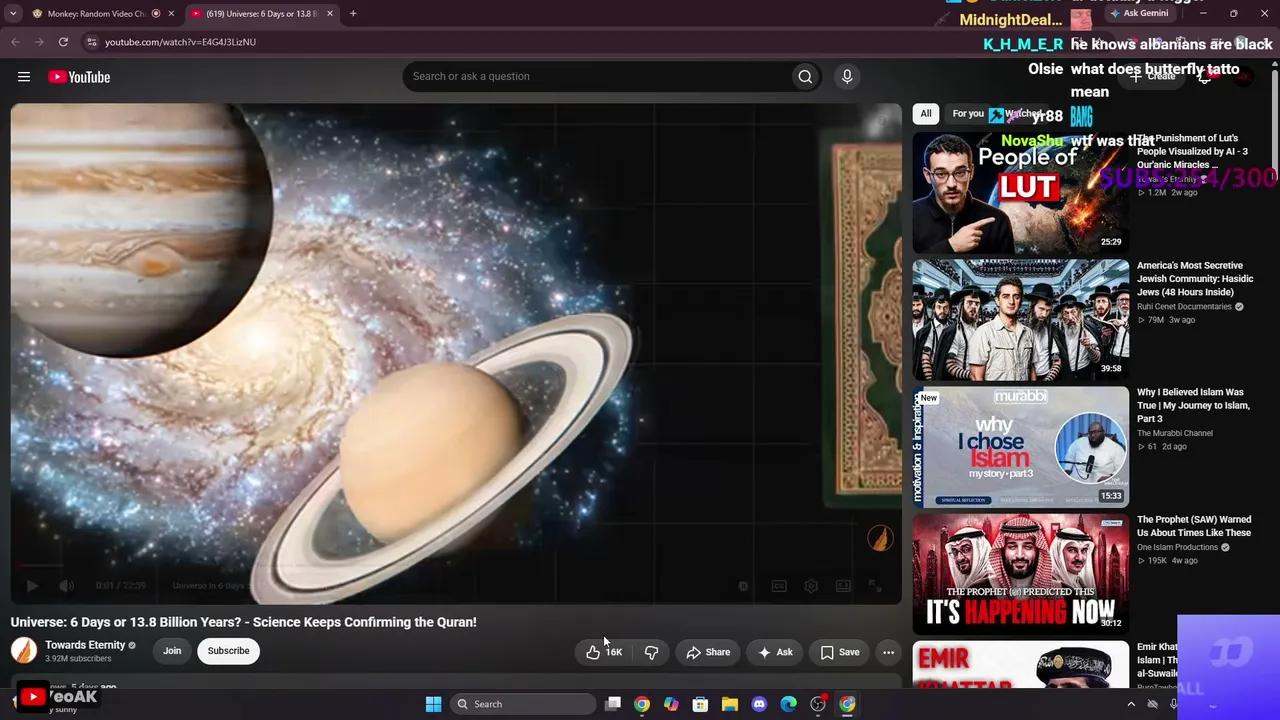Dislike the video with thumbs-down icon
Screen dimensions: 1280x720
click(651, 652)
